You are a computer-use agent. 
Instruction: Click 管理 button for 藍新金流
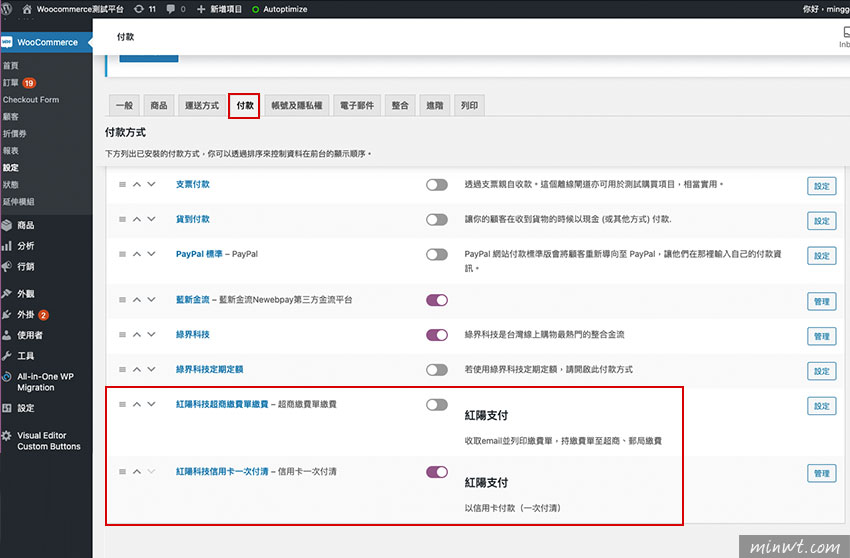pos(822,302)
